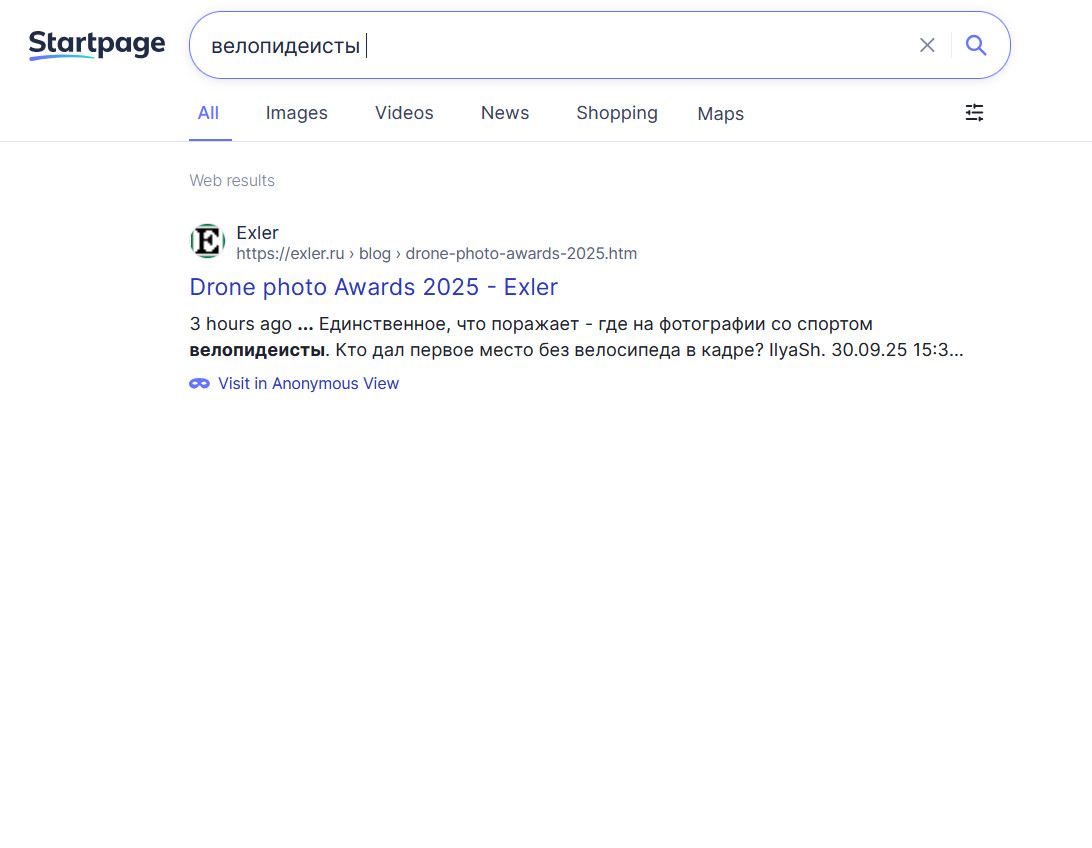Click the 'Visit in Anonymous View' link
The width and height of the screenshot is (1092, 848).
coord(308,384)
